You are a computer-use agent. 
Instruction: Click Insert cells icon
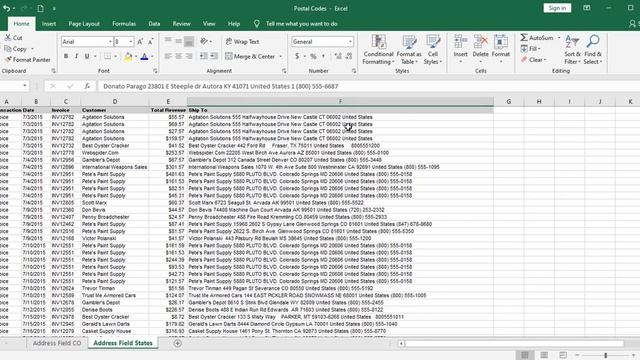[460, 42]
